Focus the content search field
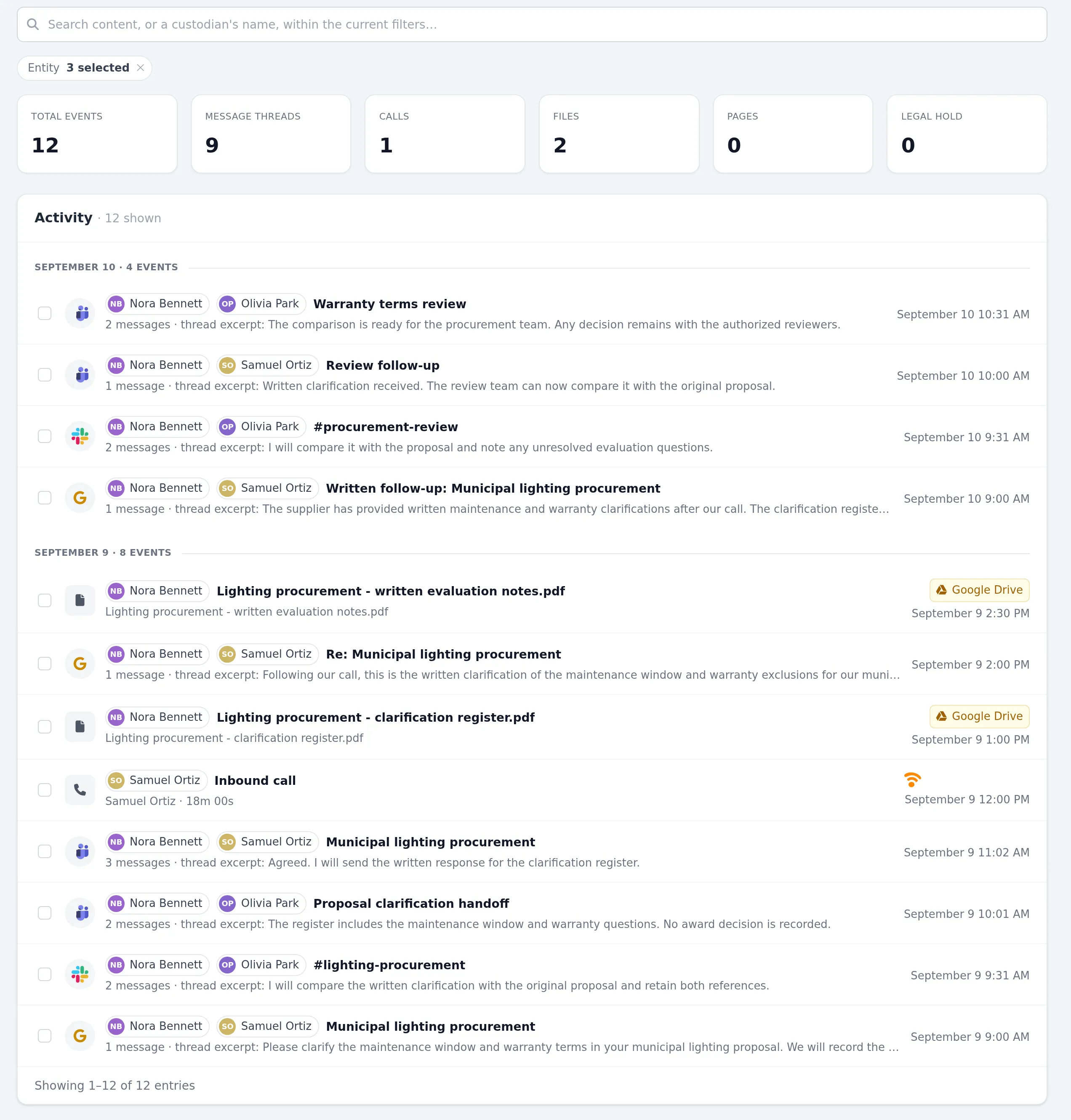The image size is (1071, 1120). 532,24
